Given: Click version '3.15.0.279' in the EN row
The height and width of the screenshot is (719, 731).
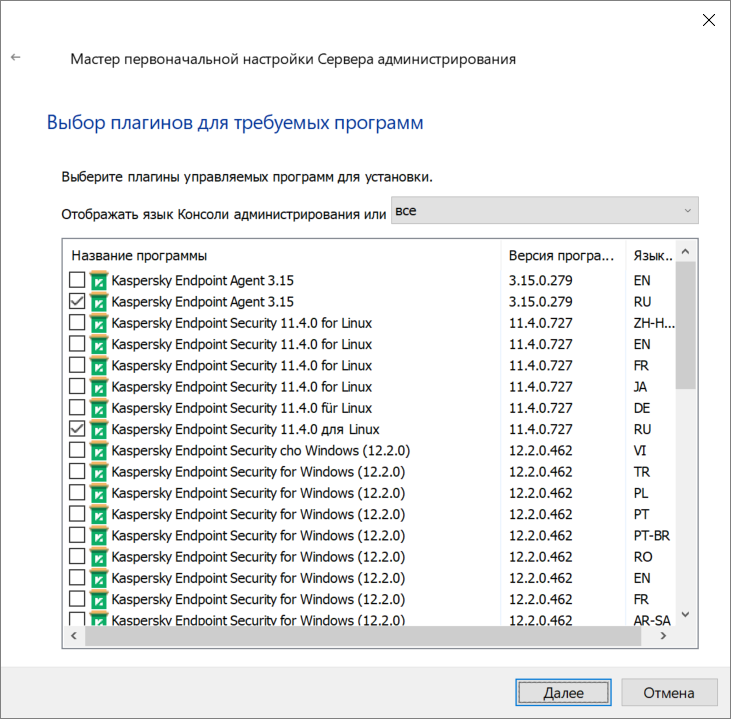Looking at the screenshot, I should coord(540,281).
